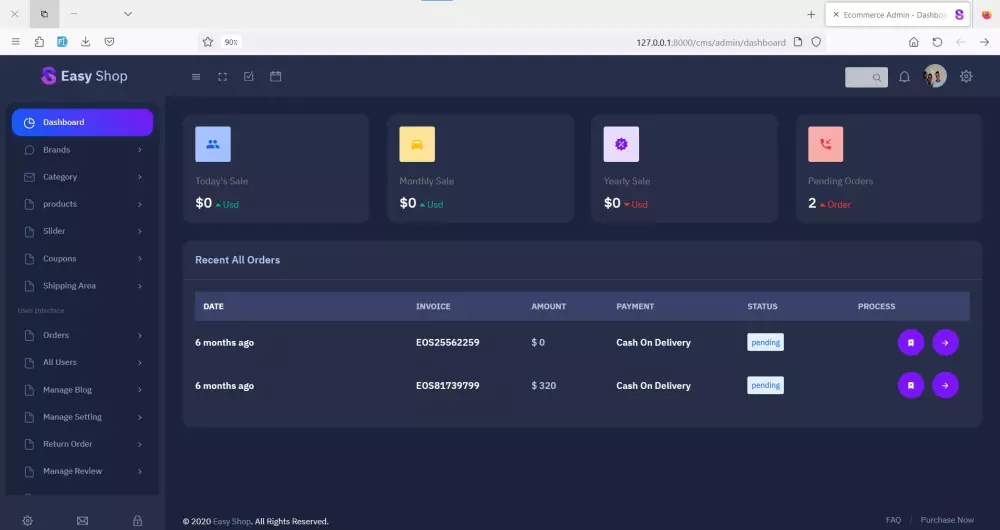1000x530 pixels.
Task: Click the Easy Shop logo icon
Action: point(48,76)
